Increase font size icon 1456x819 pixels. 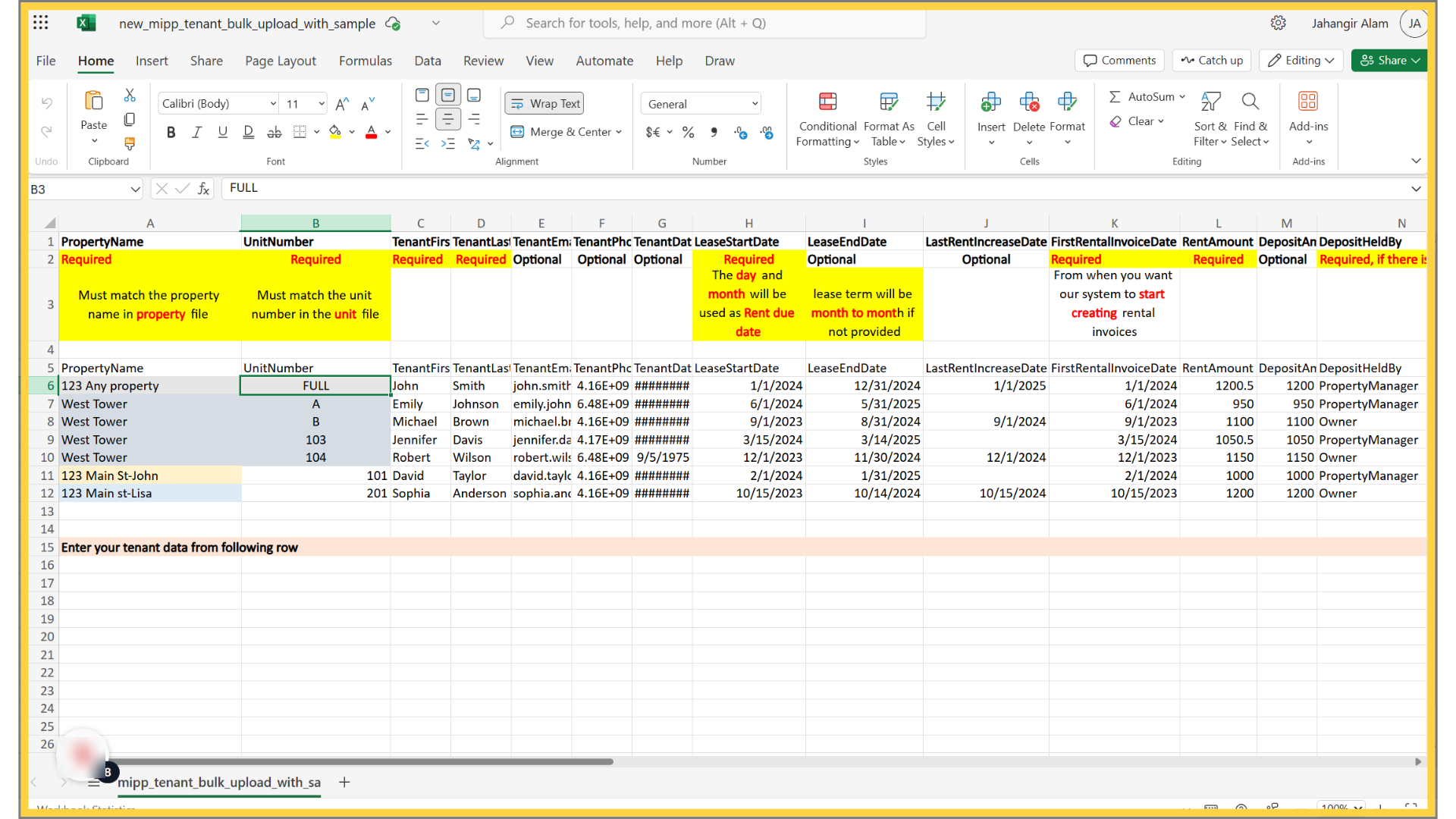(343, 104)
